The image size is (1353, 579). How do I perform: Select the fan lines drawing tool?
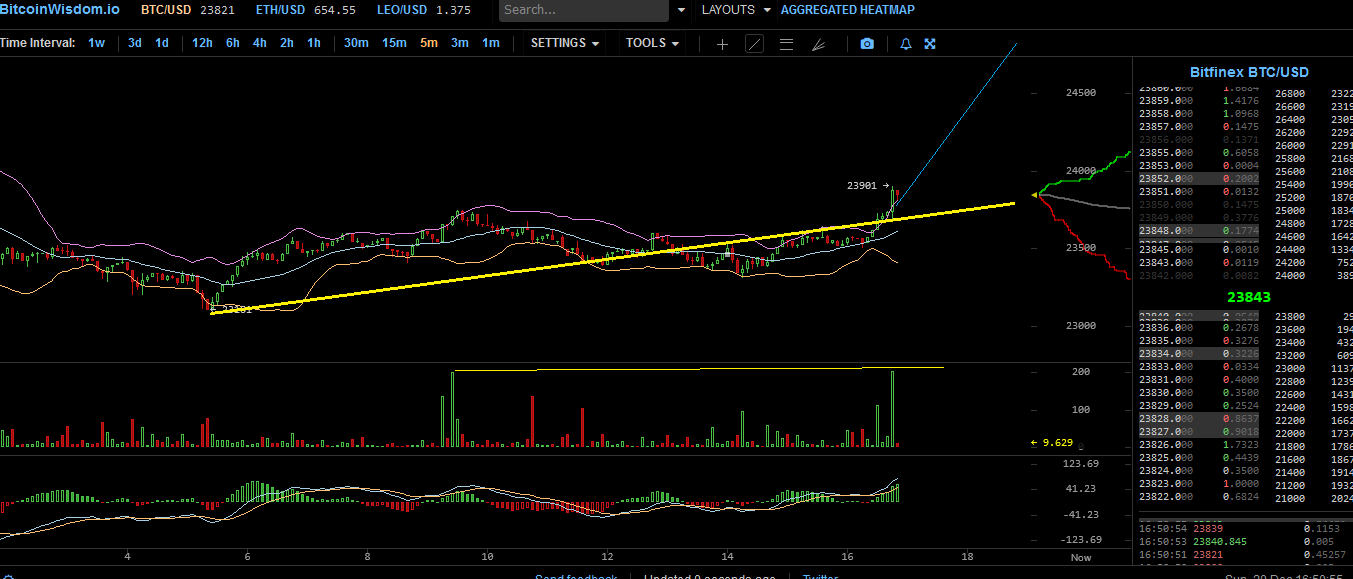point(818,44)
